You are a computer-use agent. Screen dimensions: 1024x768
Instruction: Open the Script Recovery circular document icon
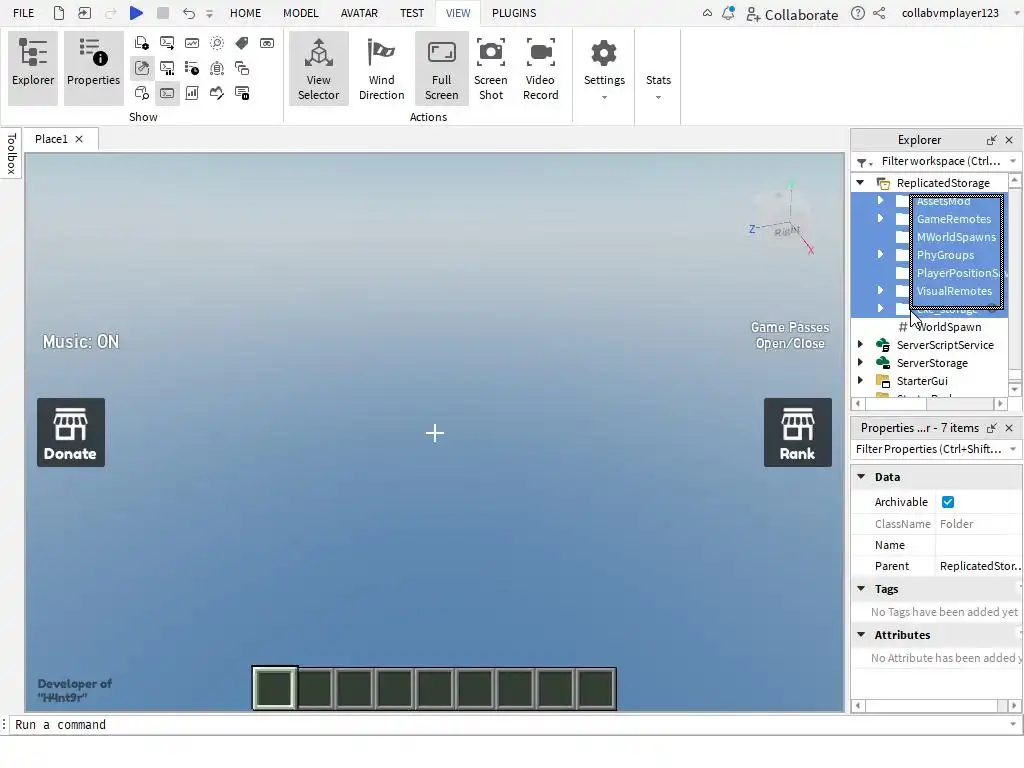click(217, 68)
